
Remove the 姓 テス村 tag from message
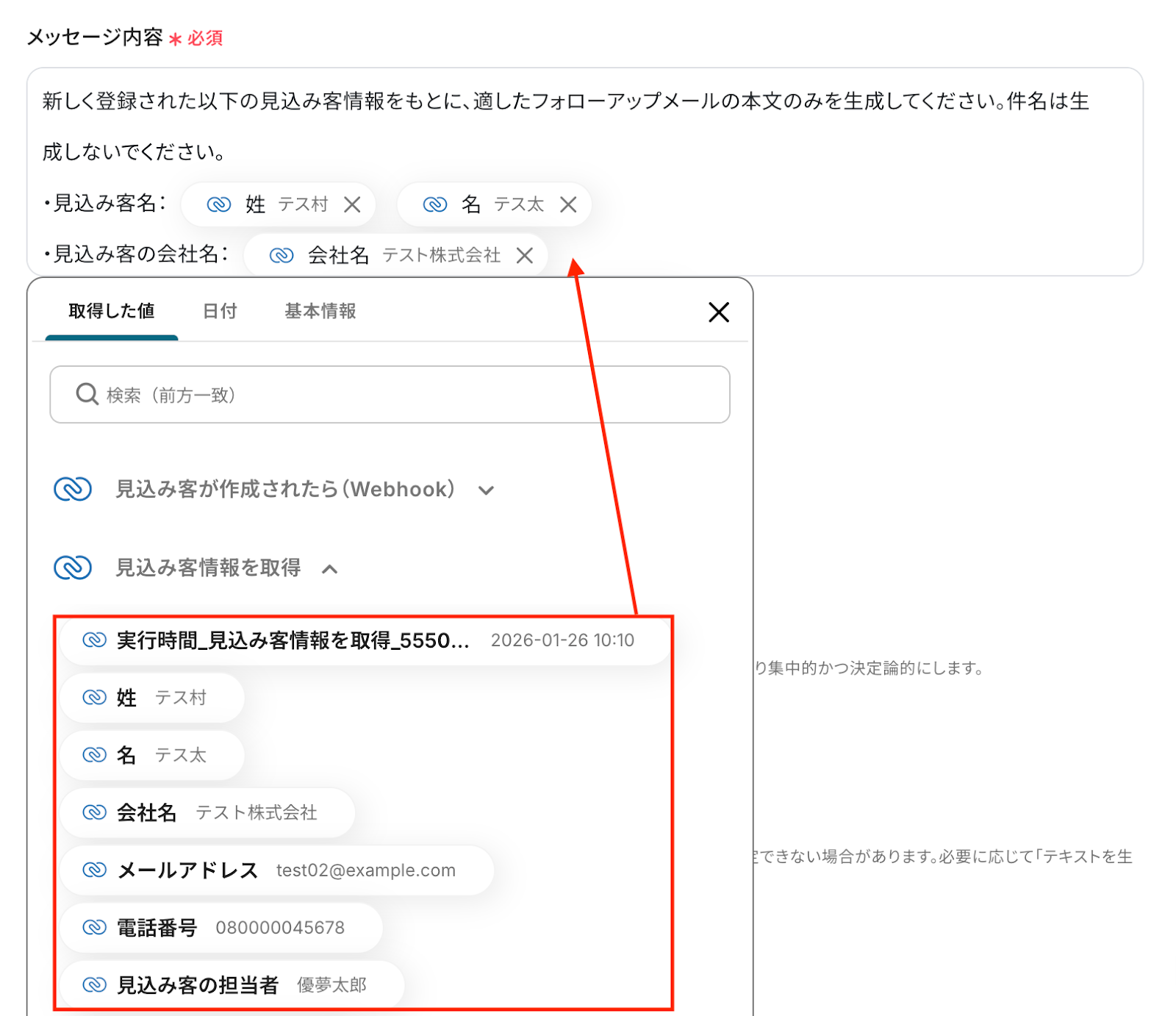[352, 204]
